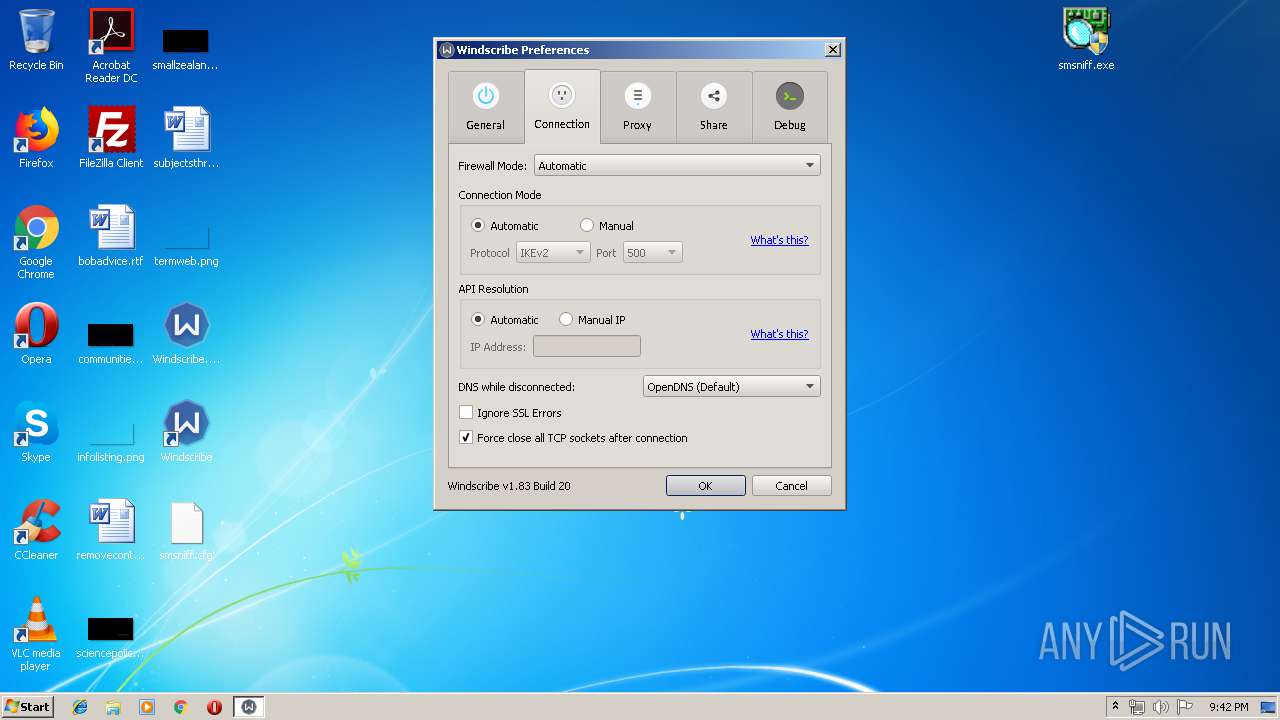Open Acrobat Reader DC desktop icon
The image size is (1280, 720).
coord(111,46)
